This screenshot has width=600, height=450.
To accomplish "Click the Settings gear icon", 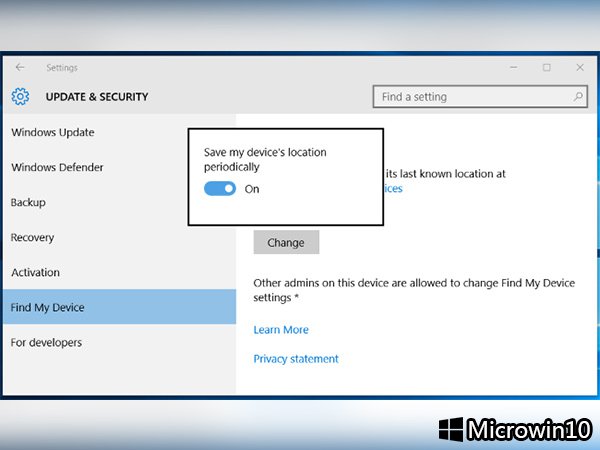I will coord(20,96).
